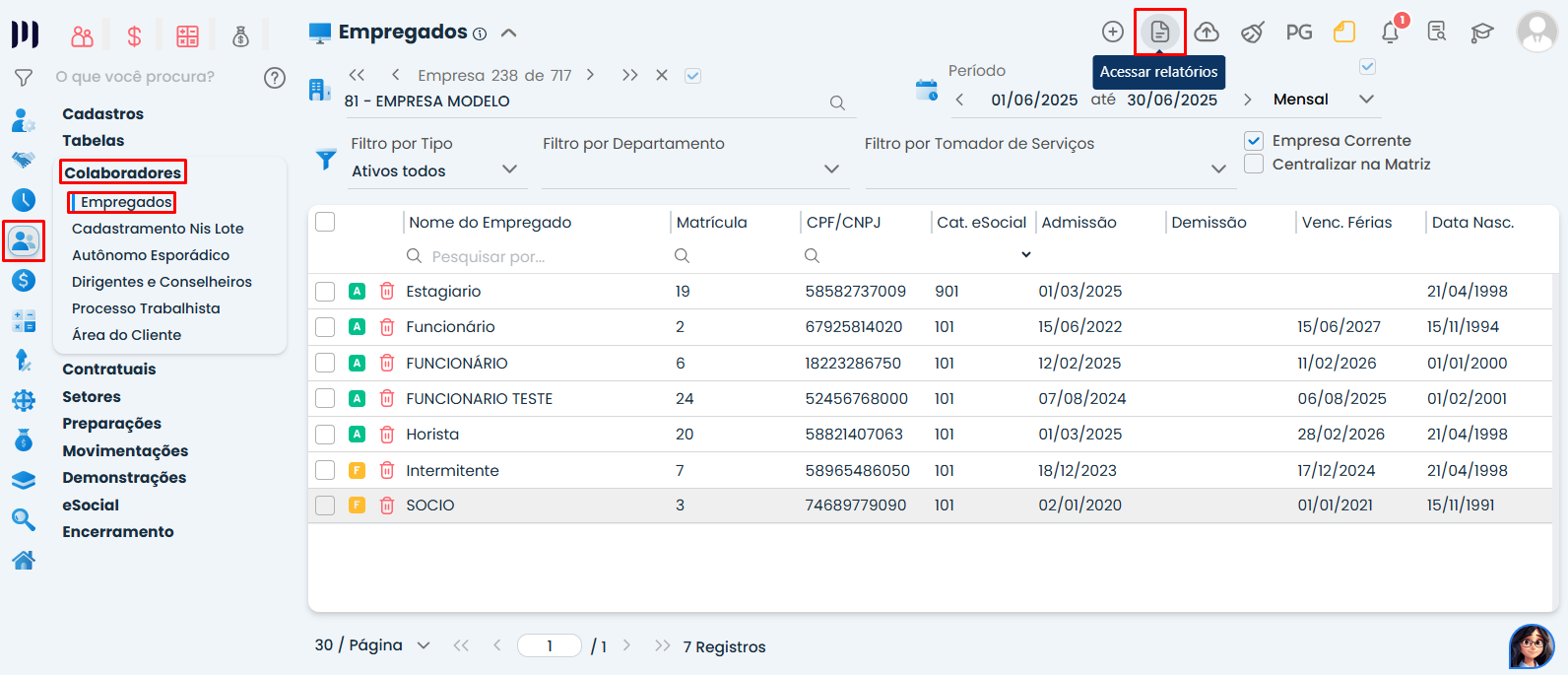Select Cadastramento Nis Lote menu item
This screenshot has width=1568, height=675.
click(x=158, y=229)
